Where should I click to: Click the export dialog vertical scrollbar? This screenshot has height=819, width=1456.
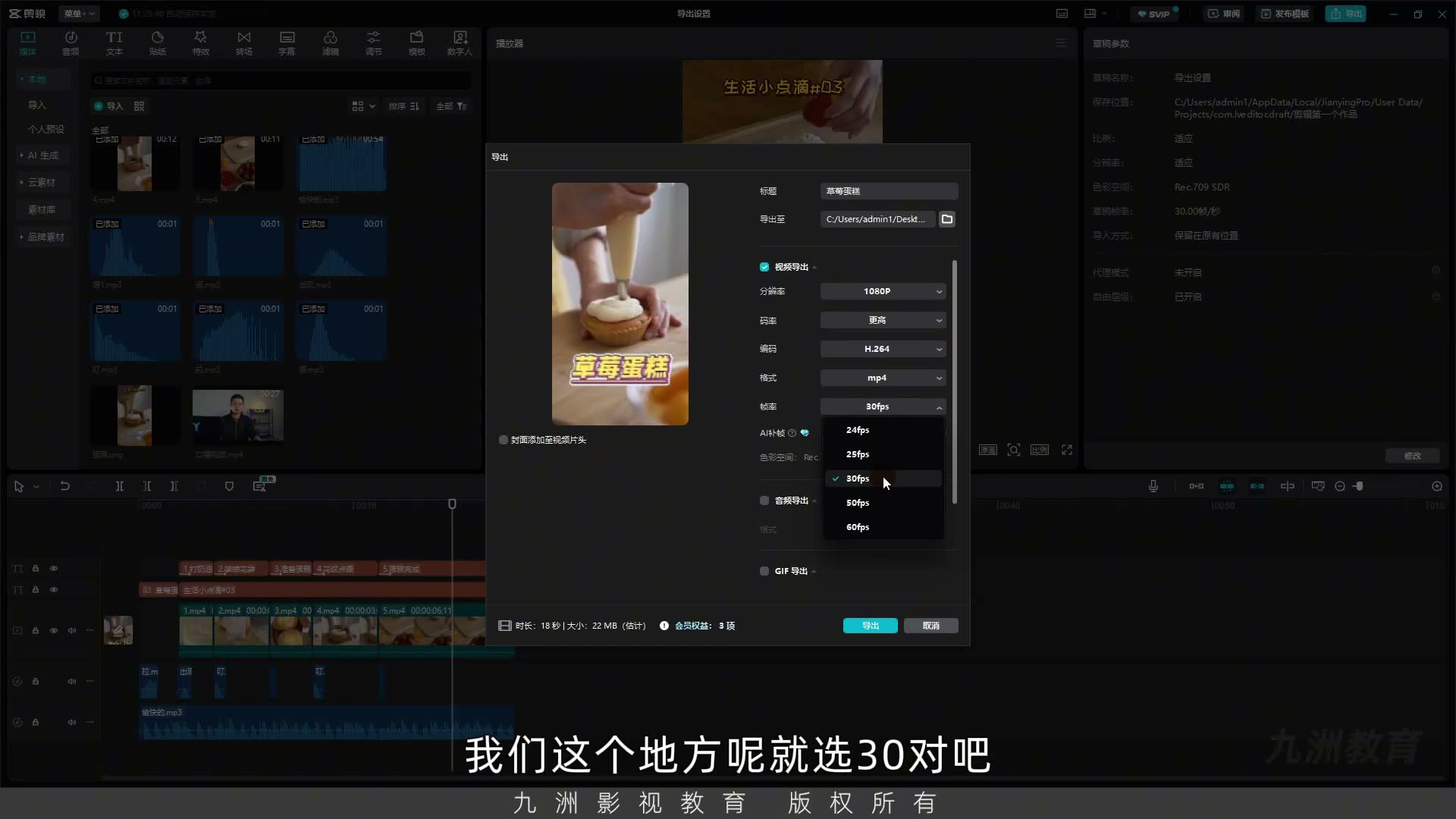point(954,381)
